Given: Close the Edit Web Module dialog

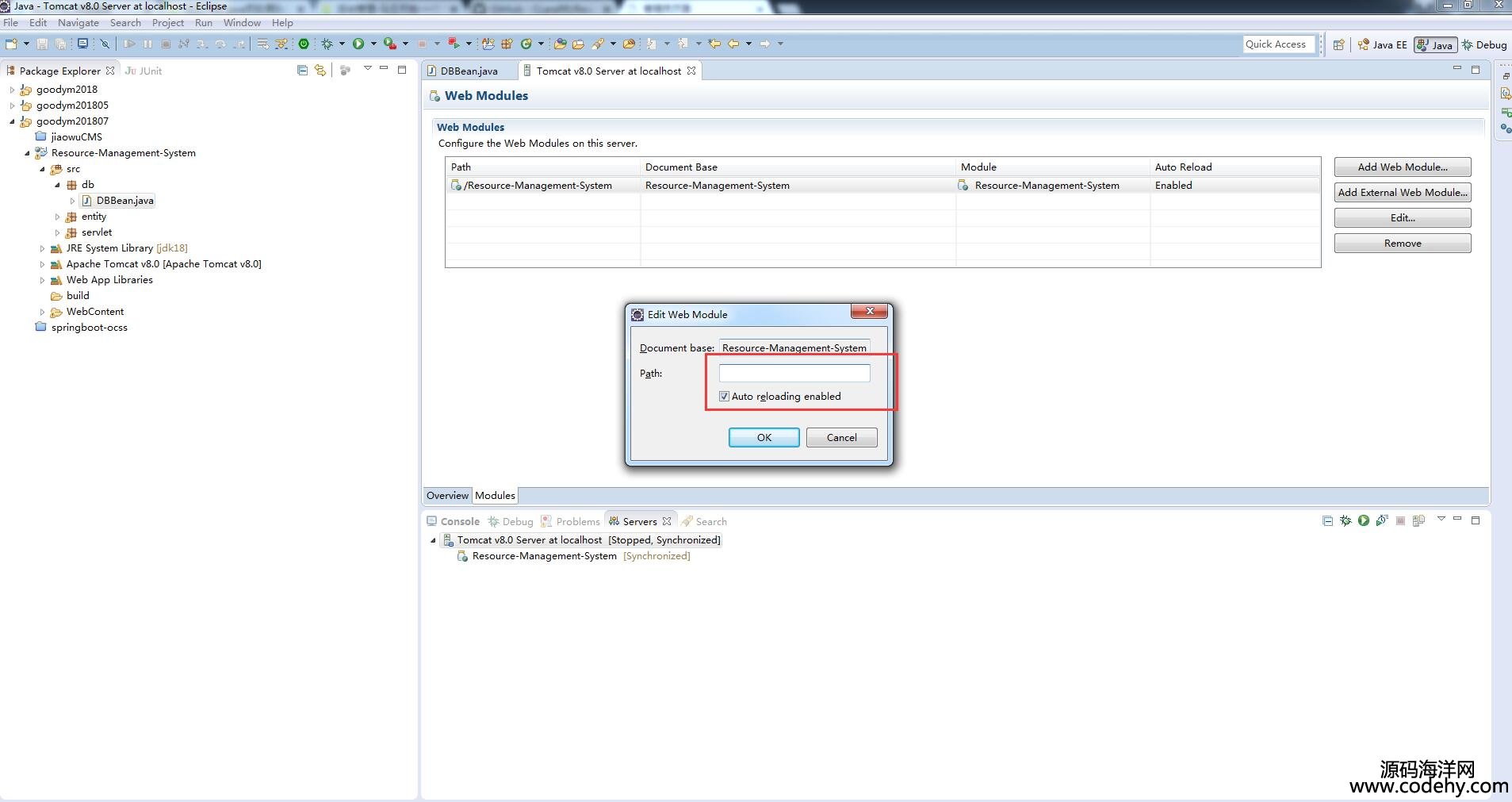Looking at the screenshot, I should 869,311.
